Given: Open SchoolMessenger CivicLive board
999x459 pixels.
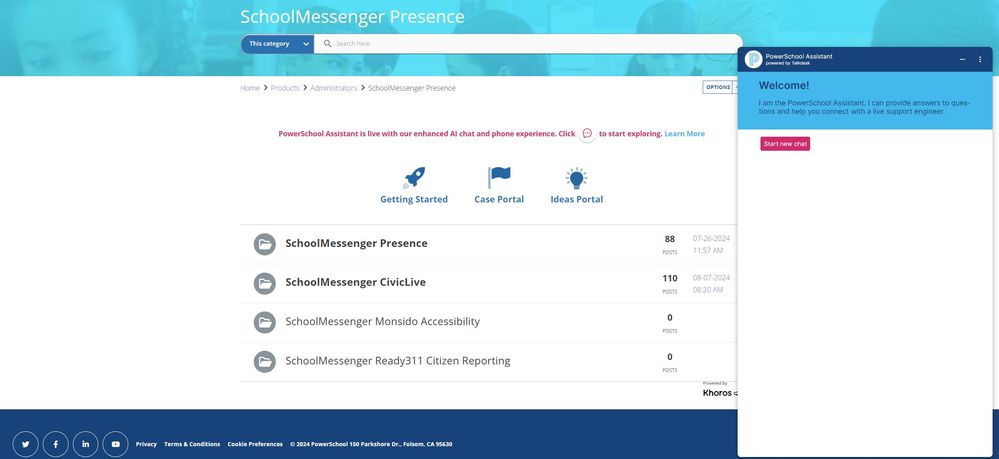Looking at the screenshot, I should 355,282.
